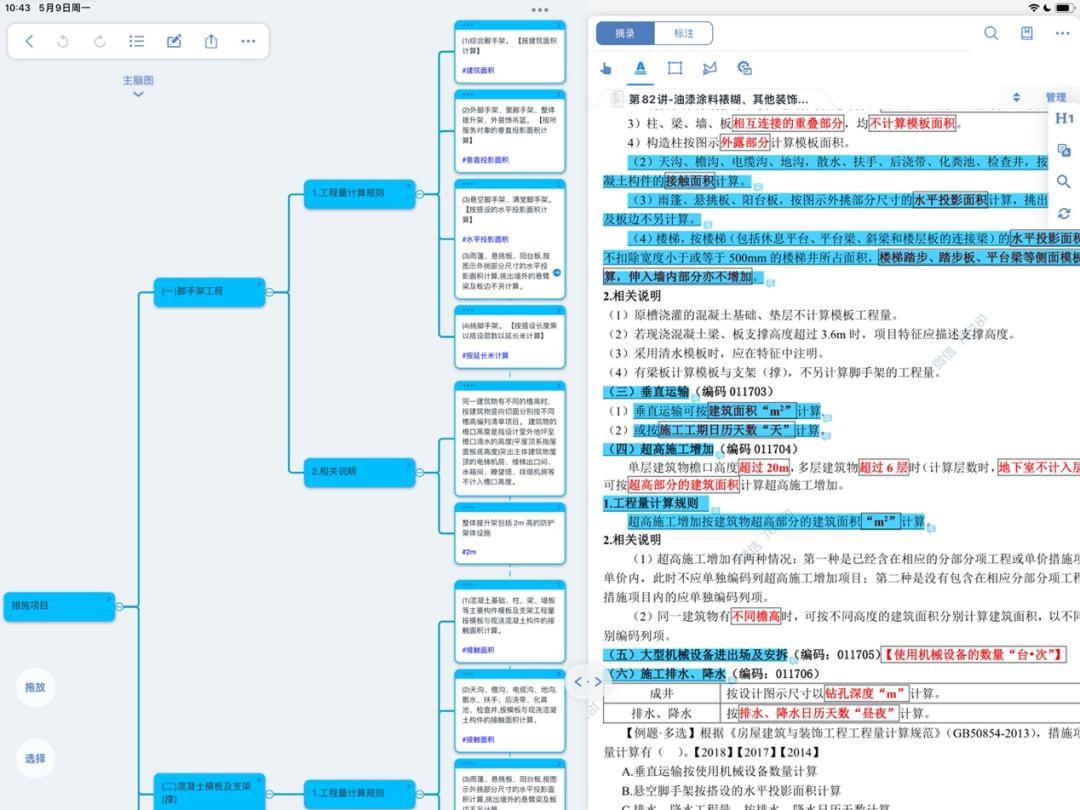
Task: Select the edit/compose icon in the left toolbar
Action: [x=173, y=41]
